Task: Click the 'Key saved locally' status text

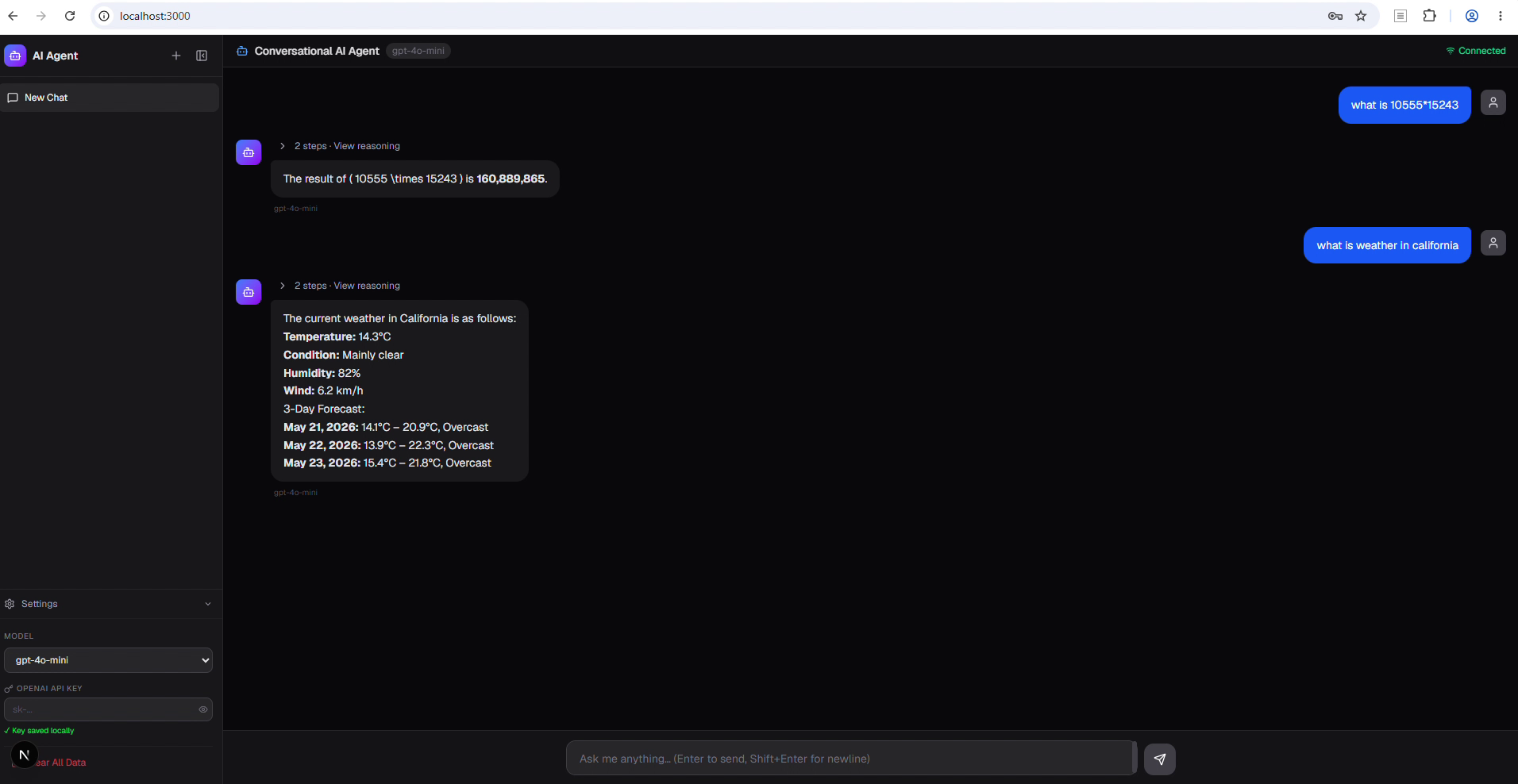Action: pyautogui.click(x=40, y=731)
